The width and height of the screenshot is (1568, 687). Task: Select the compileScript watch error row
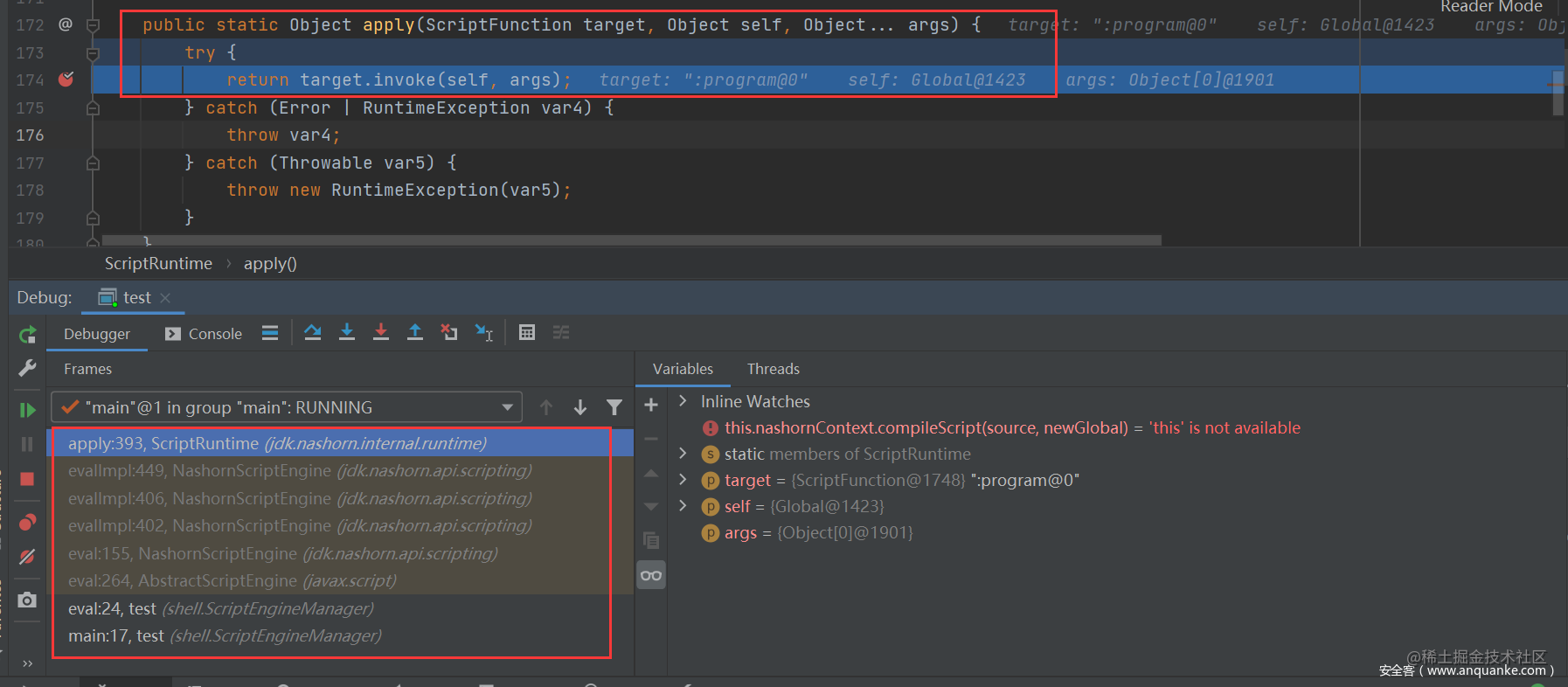tap(1118, 427)
